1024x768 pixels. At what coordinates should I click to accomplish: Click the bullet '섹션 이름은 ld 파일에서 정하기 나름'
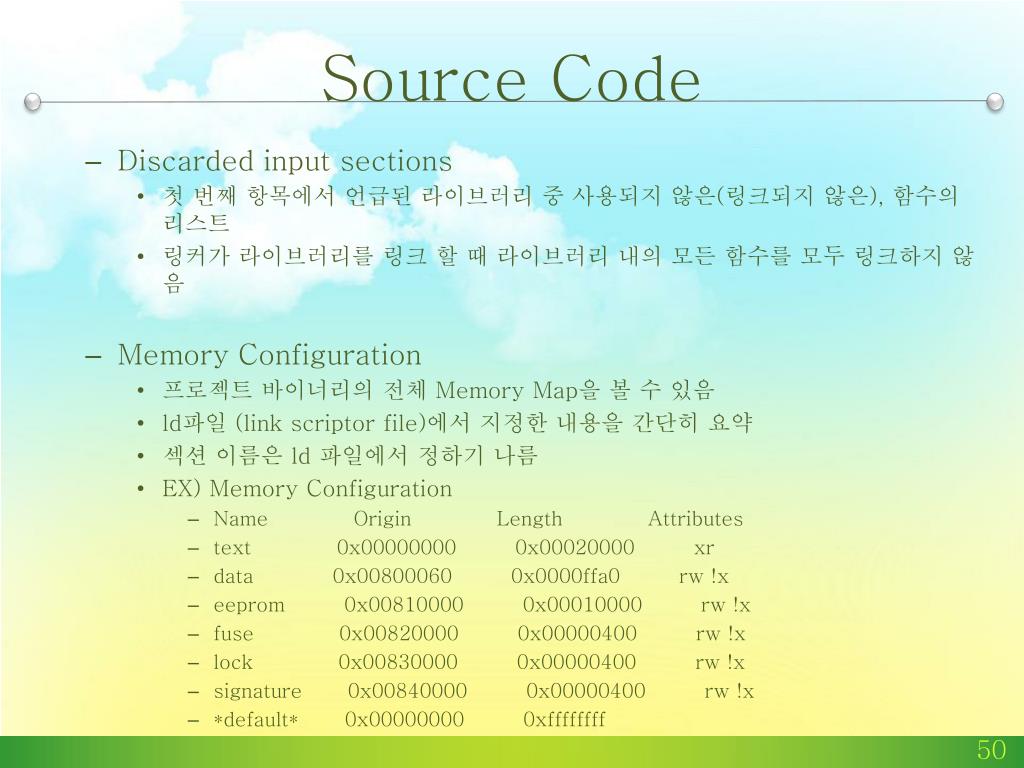point(349,455)
